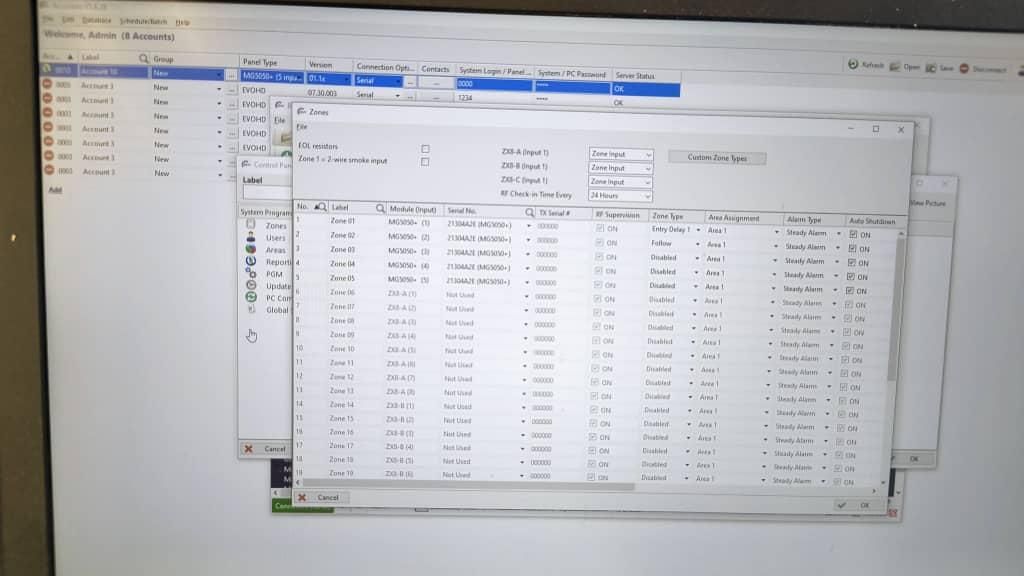The height and width of the screenshot is (576, 1024).
Task: Open Group dropdown of selected account
Action: [x=219, y=74]
